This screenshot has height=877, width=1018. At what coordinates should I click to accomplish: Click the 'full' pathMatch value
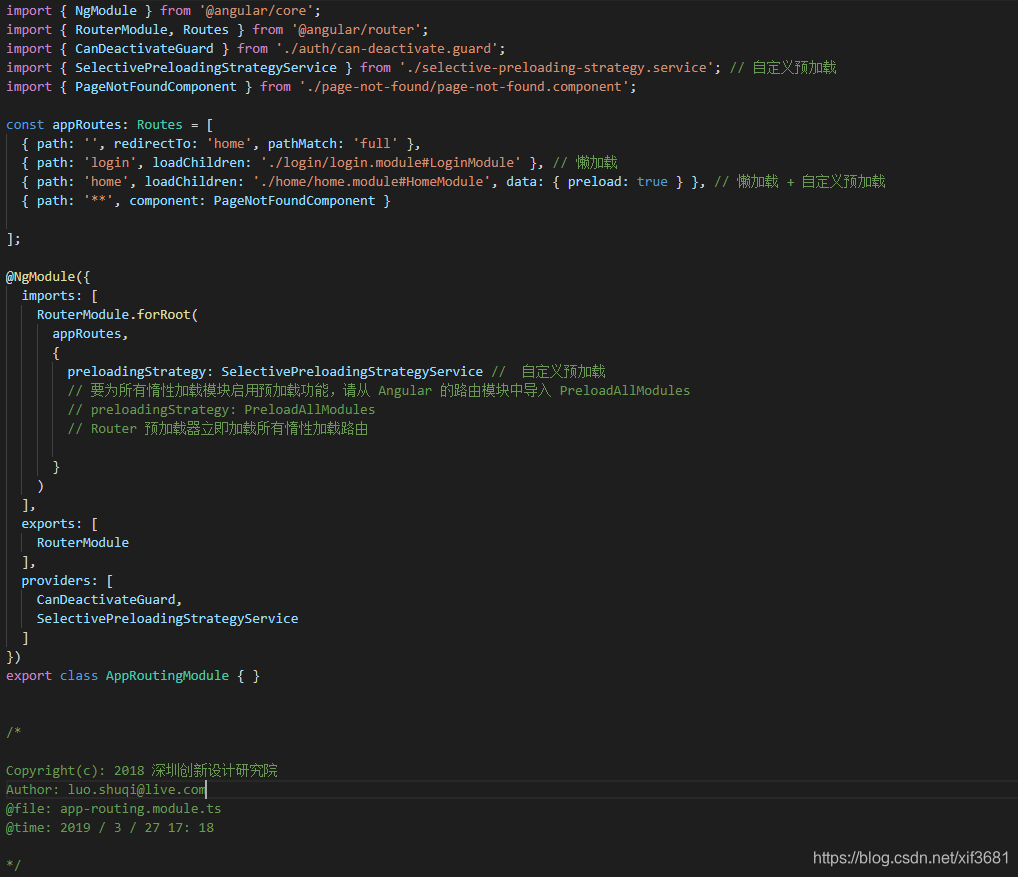(x=375, y=143)
